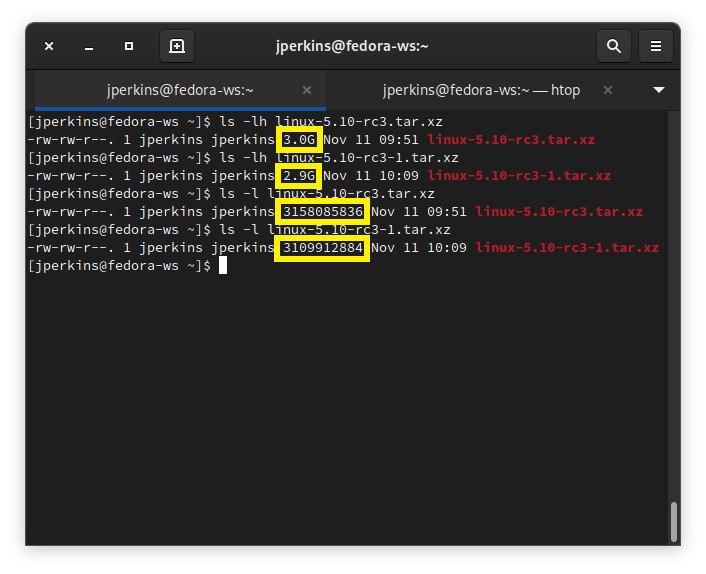The image size is (706, 574).
Task: Close the htop tab
Action: tap(608, 90)
